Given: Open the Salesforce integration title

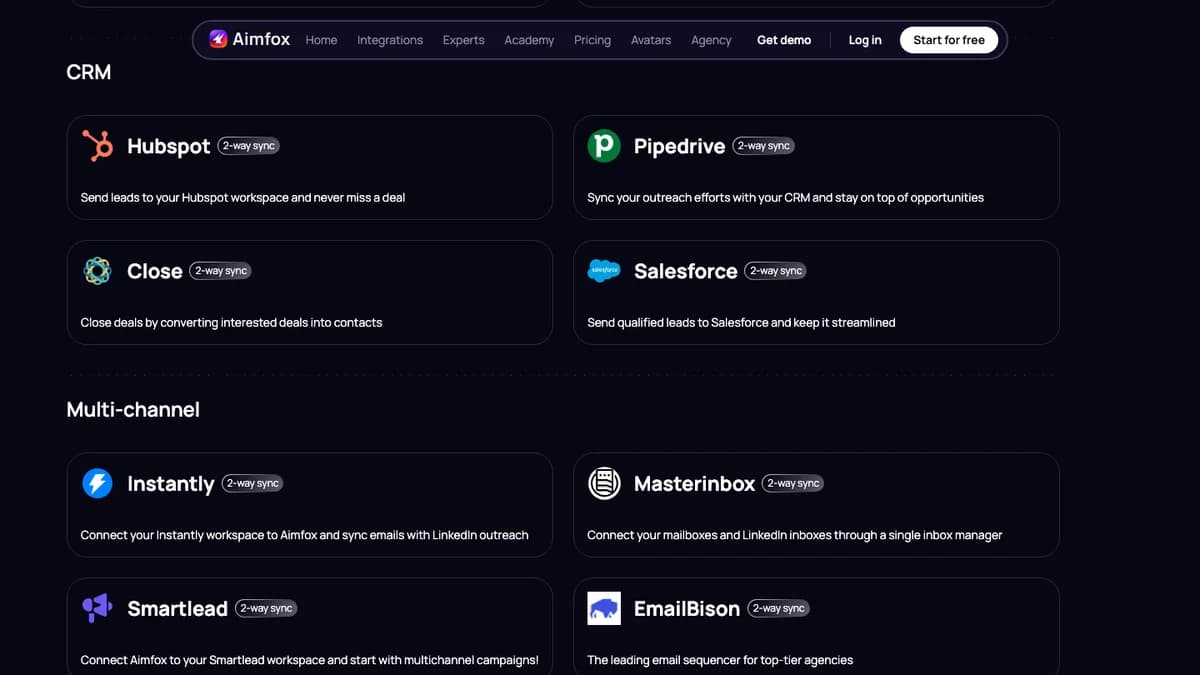Looking at the screenshot, I should click(686, 271).
